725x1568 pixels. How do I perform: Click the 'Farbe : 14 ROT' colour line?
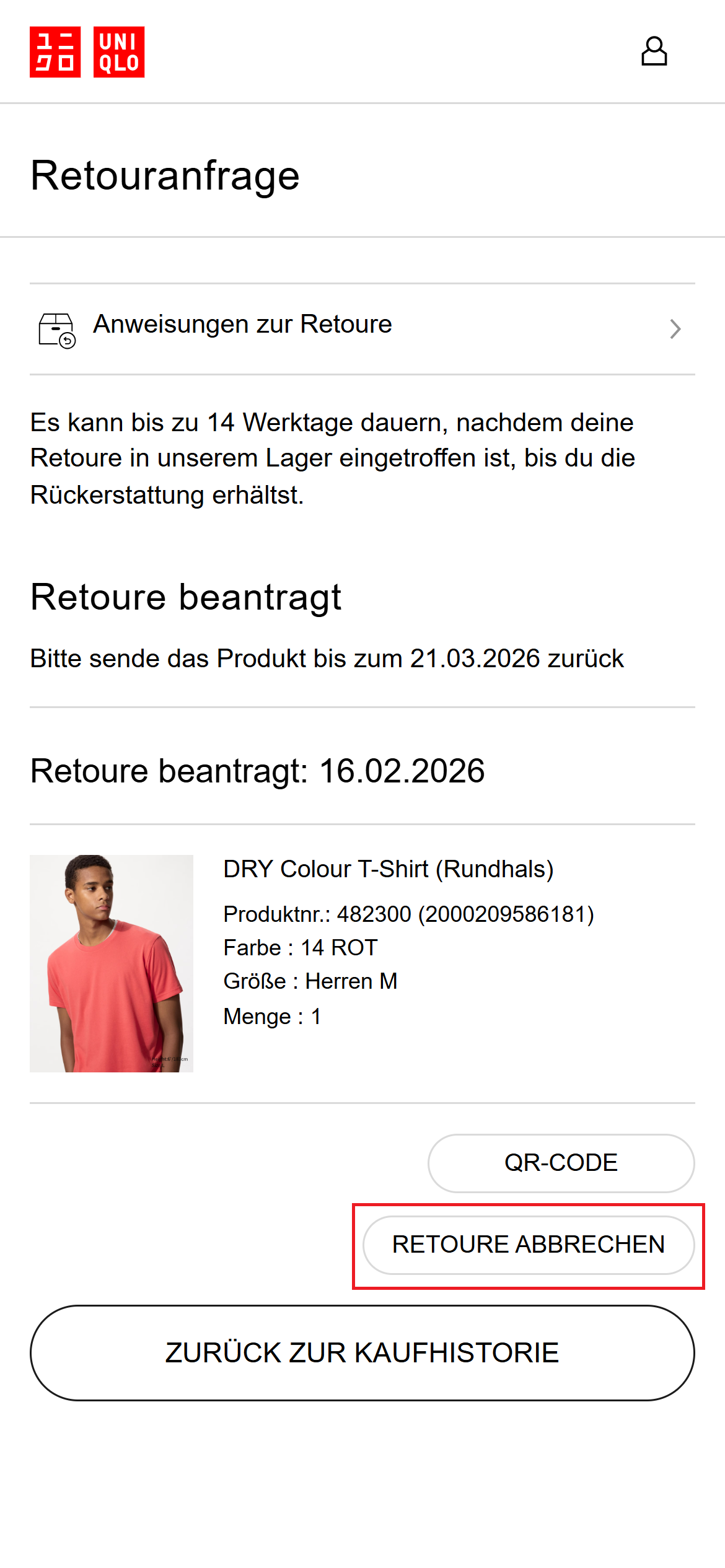(301, 948)
